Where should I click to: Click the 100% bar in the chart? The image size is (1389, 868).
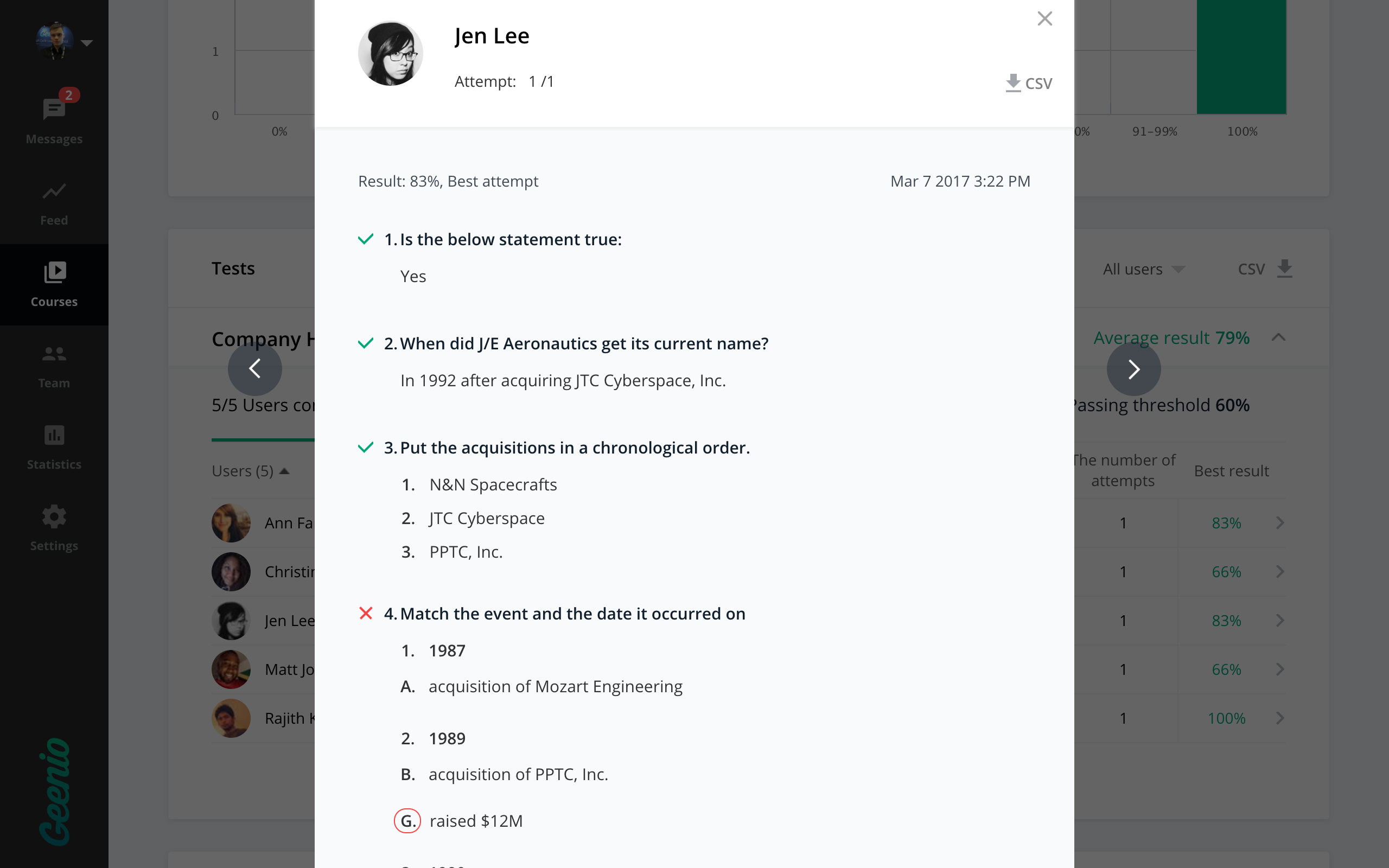coord(1241,58)
